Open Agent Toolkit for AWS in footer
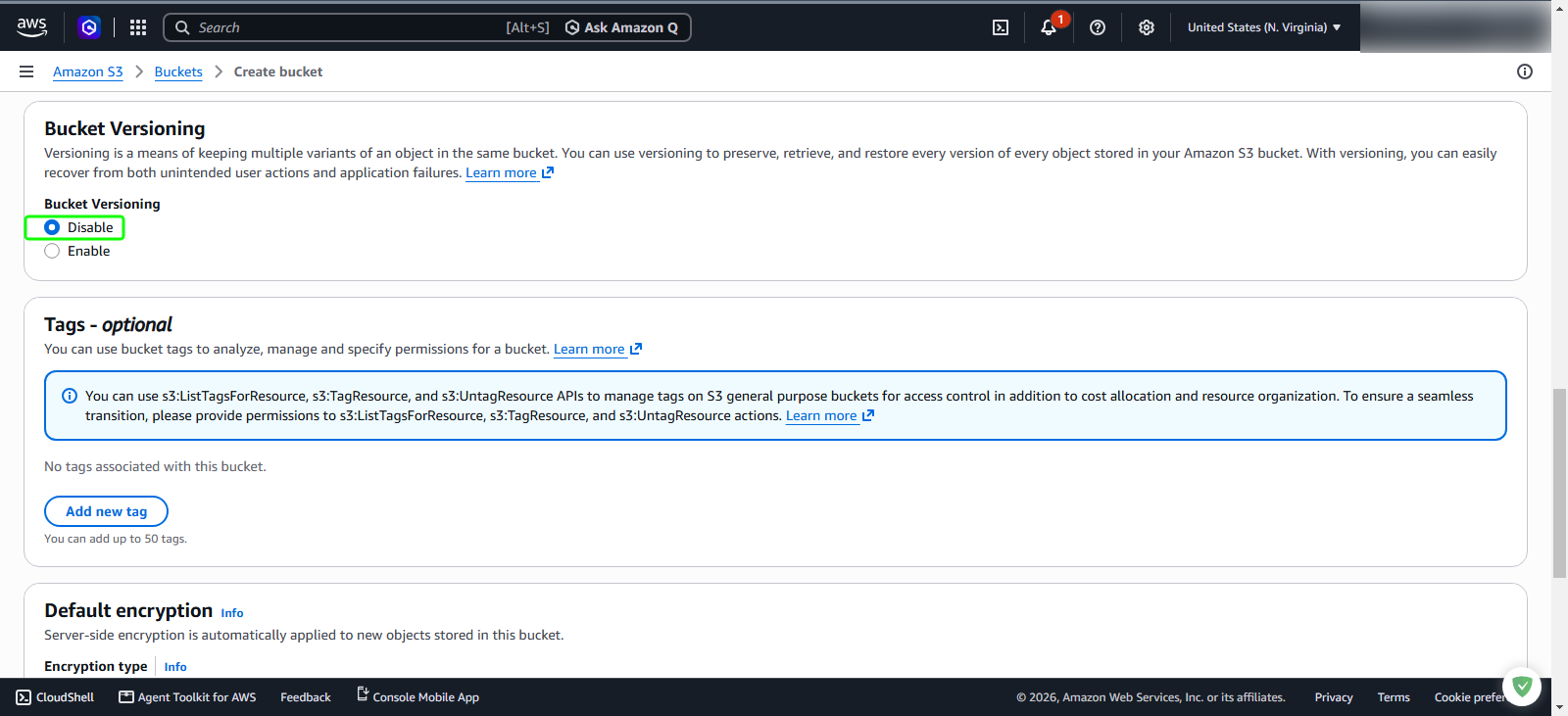The image size is (1568, 716). pyautogui.click(x=187, y=697)
